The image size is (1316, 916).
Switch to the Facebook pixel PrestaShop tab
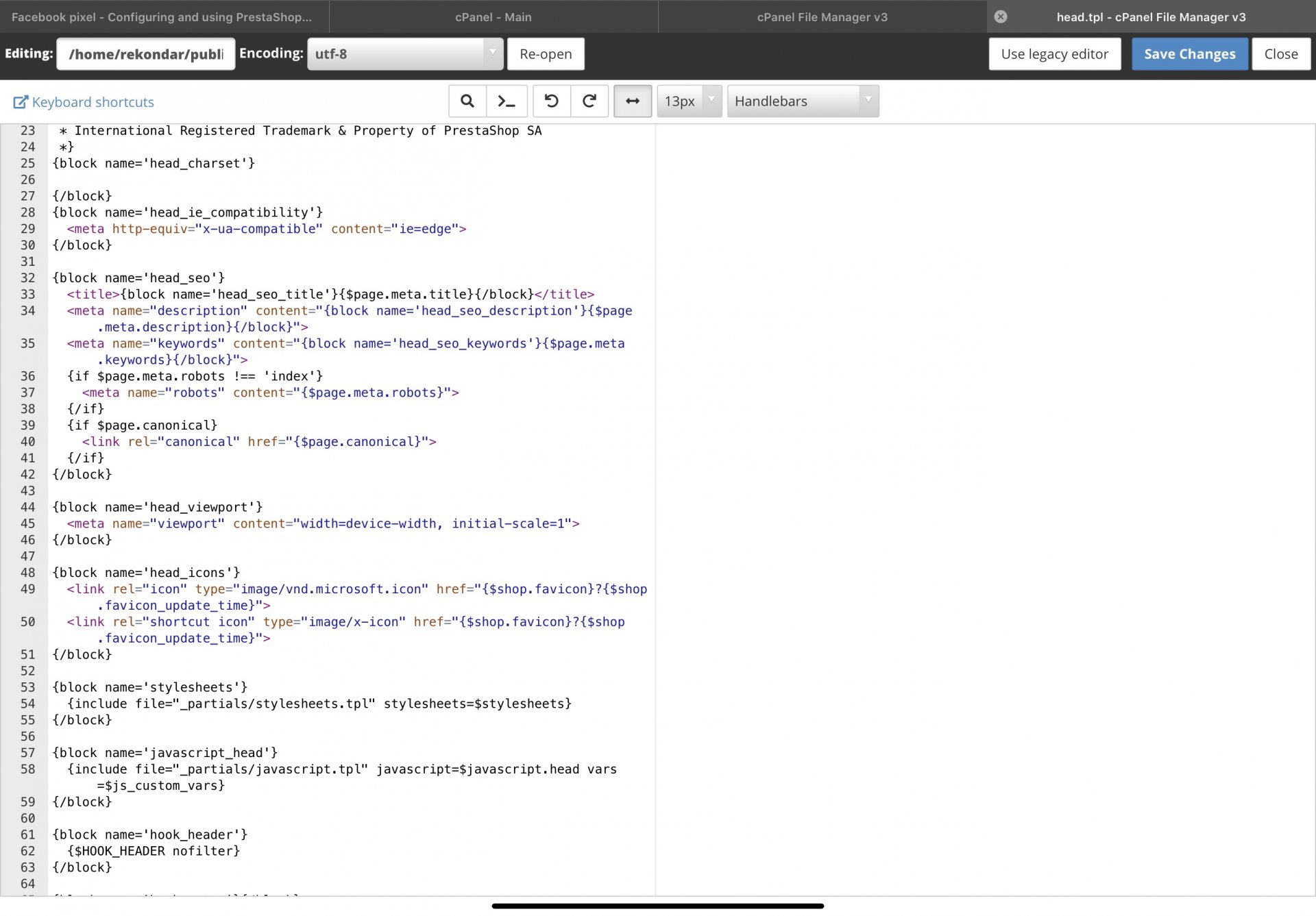coord(162,16)
